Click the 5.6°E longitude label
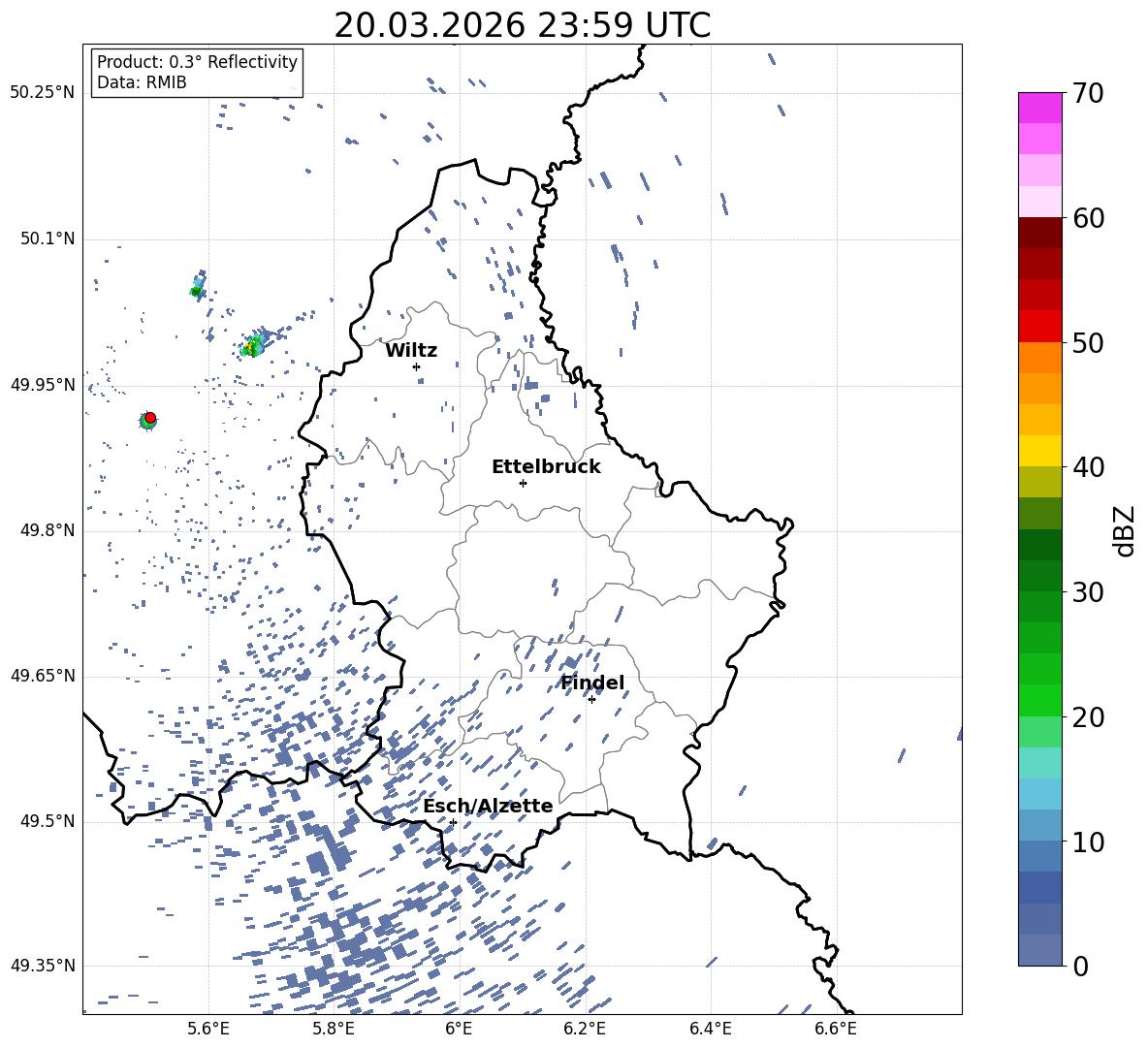The width and height of the screenshot is (1148, 1048). point(208,1029)
